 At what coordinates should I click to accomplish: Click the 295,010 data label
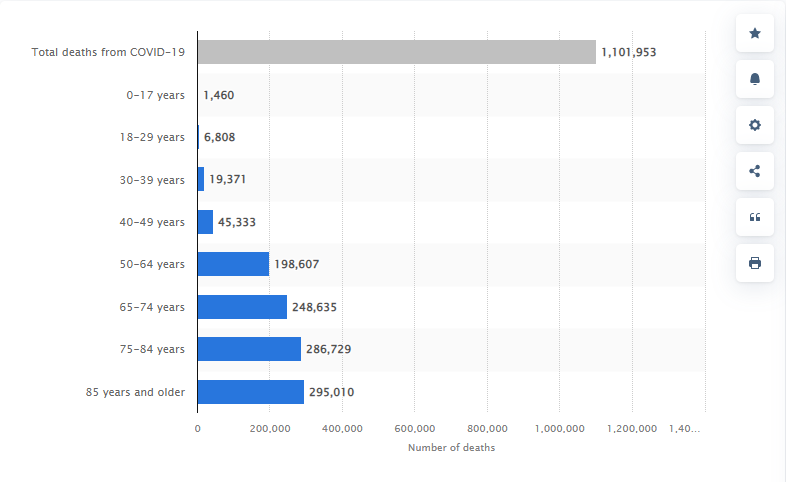tap(331, 392)
